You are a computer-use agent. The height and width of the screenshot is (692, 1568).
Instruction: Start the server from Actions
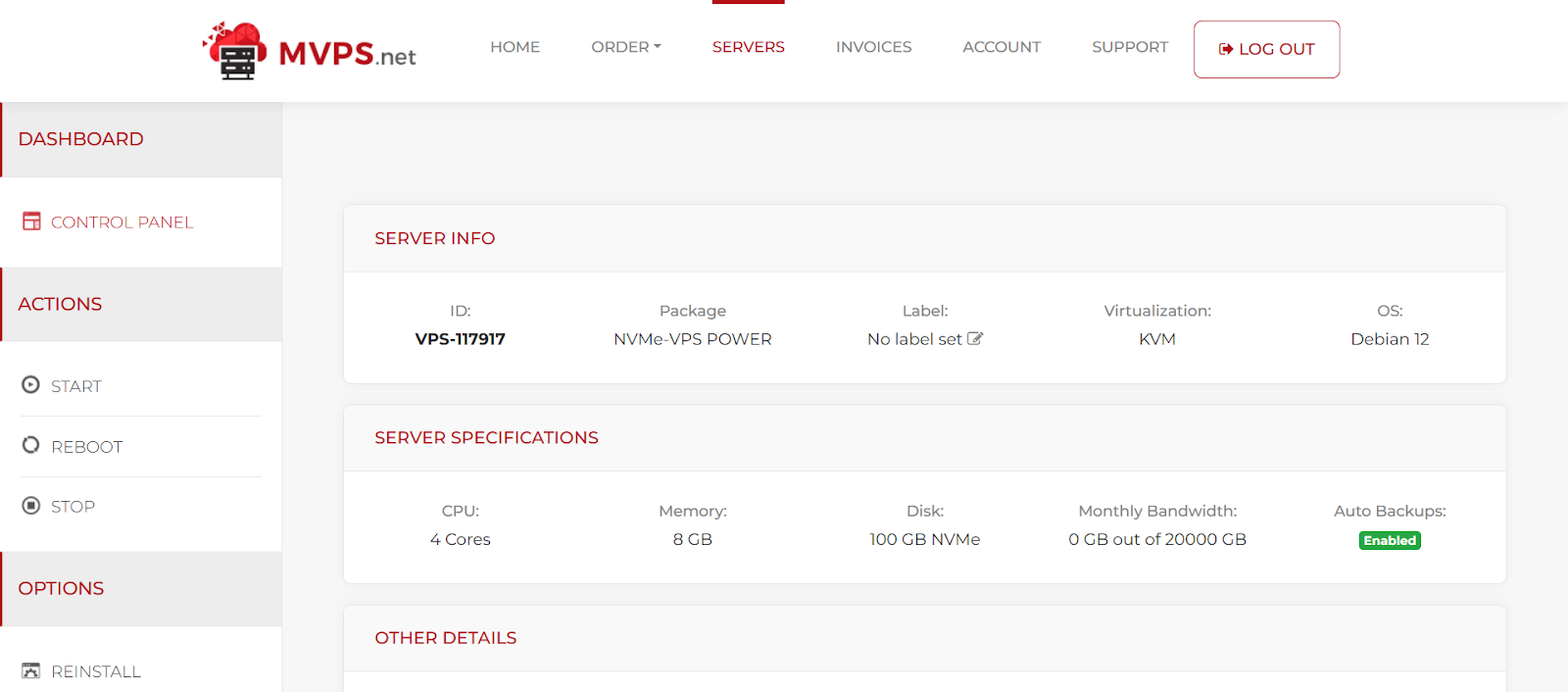coord(76,386)
